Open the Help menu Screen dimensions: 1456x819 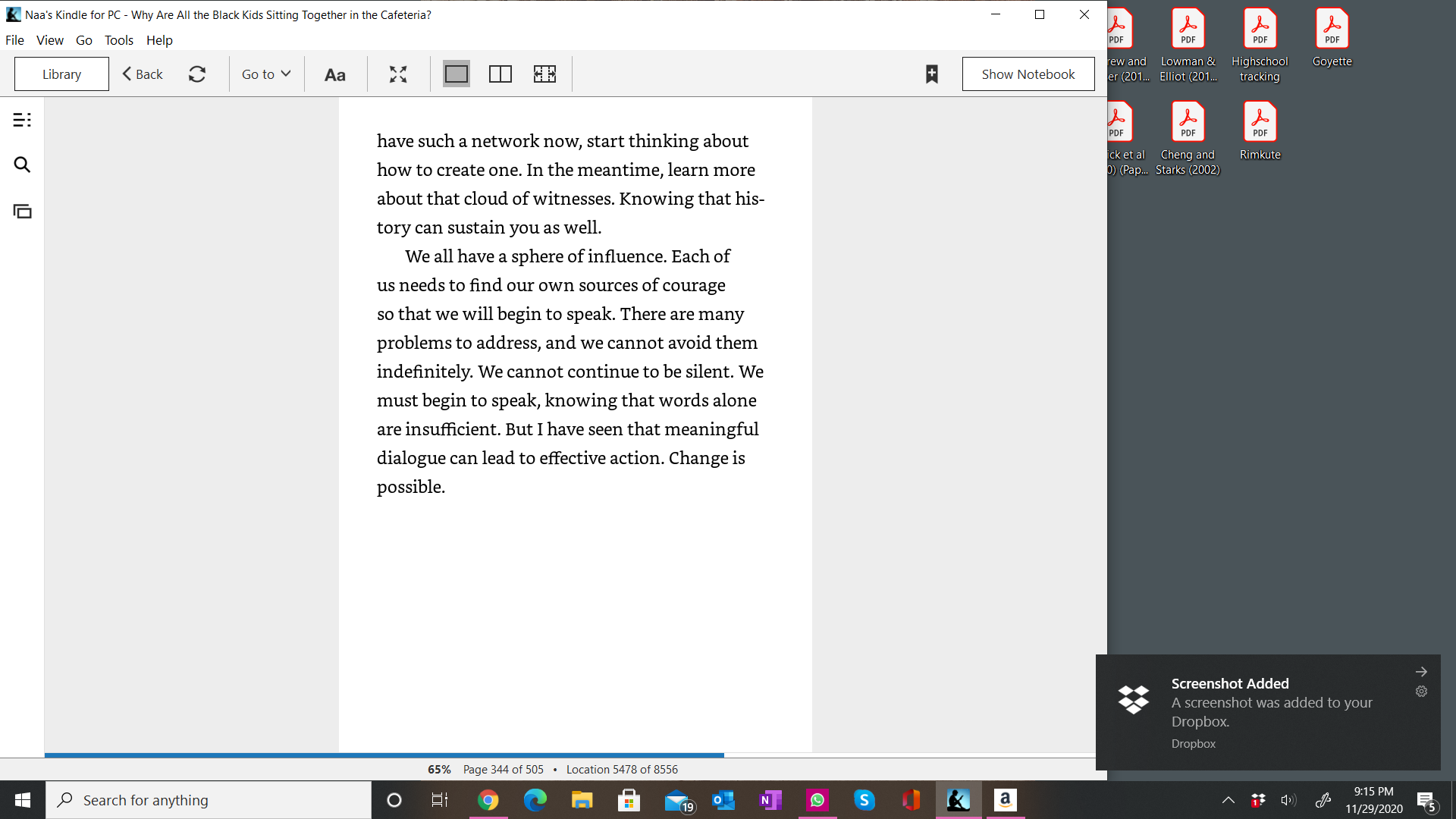click(x=159, y=40)
